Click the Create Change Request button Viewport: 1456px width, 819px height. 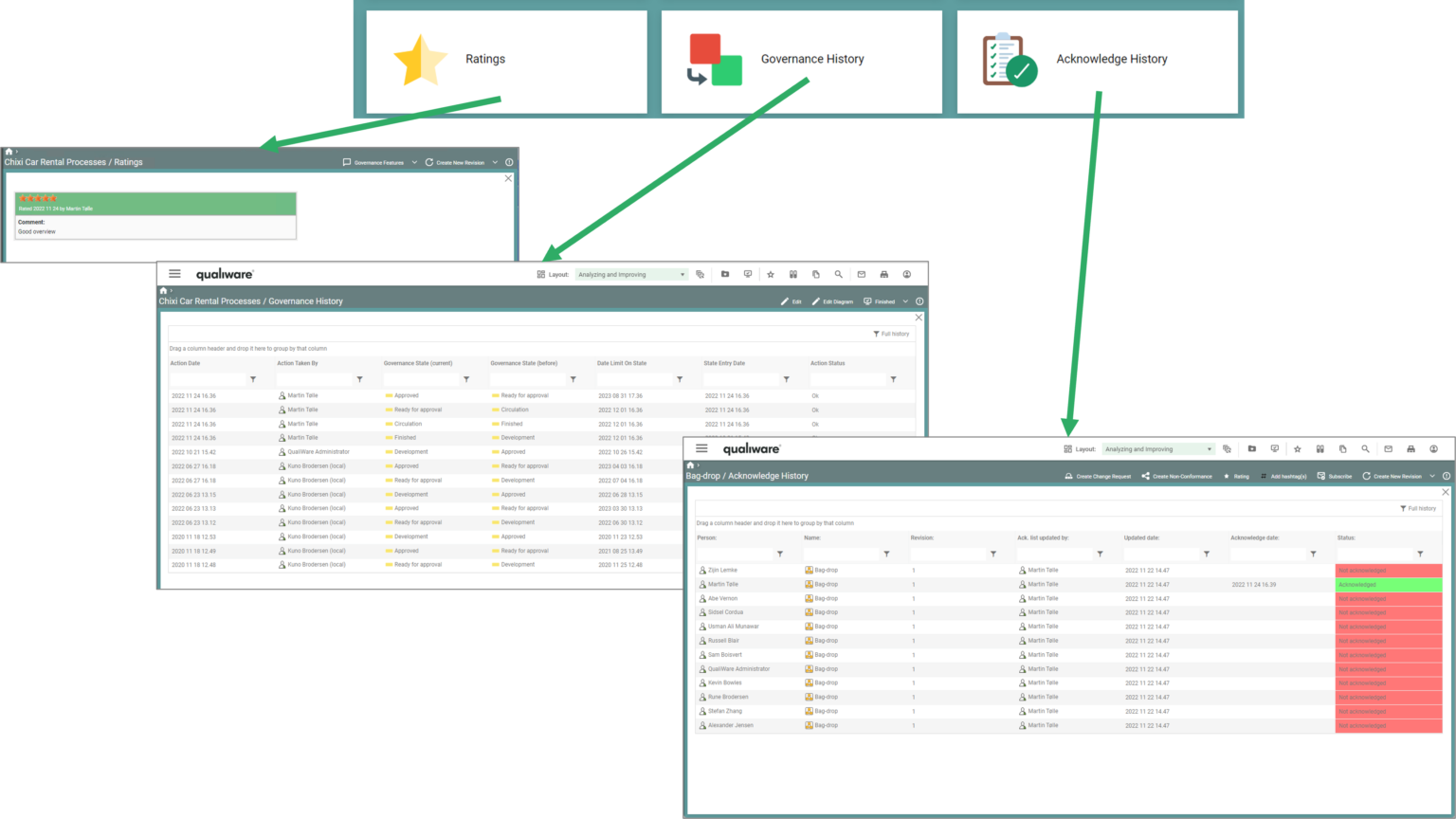coord(1100,476)
